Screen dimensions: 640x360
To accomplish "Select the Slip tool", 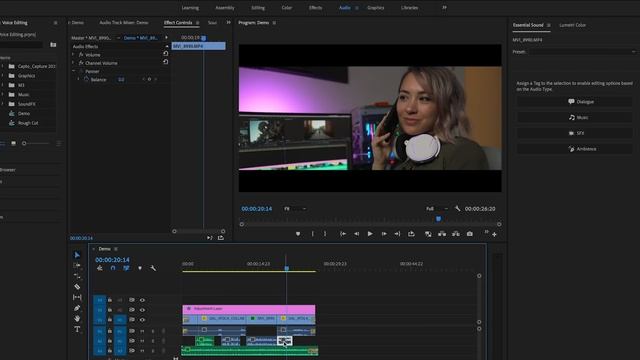I will [77, 297].
